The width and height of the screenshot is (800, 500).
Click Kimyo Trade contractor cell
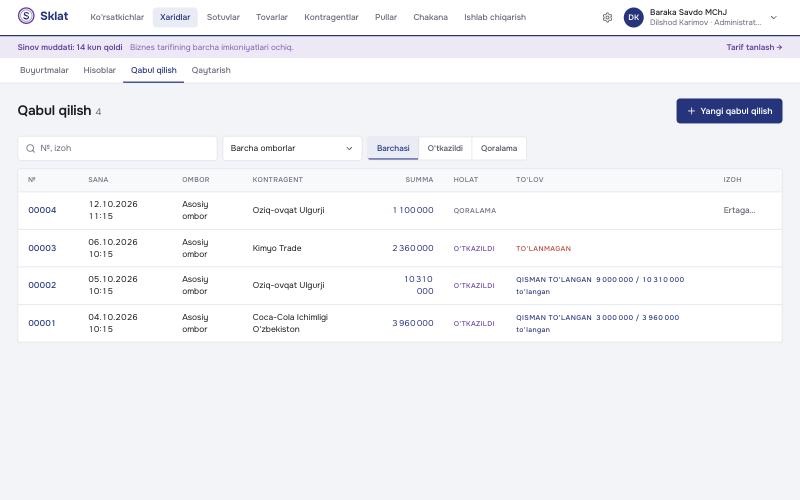(x=277, y=248)
